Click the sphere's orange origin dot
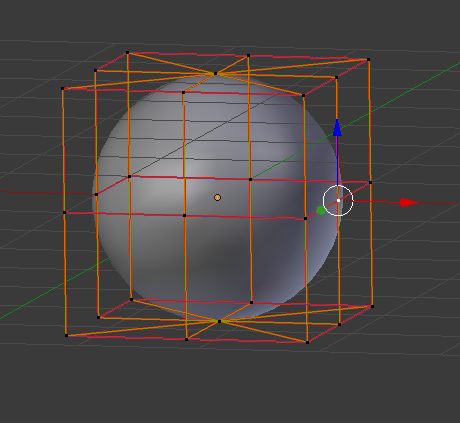 (x=217, y=198)
